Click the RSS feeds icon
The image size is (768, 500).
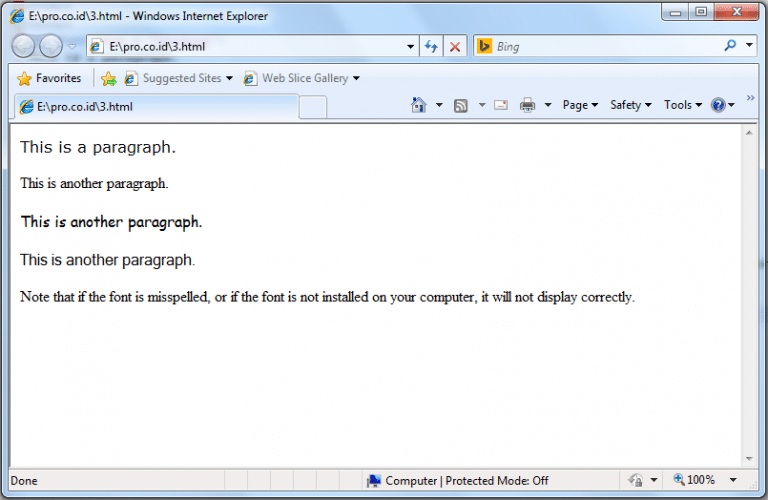(461, 105)
